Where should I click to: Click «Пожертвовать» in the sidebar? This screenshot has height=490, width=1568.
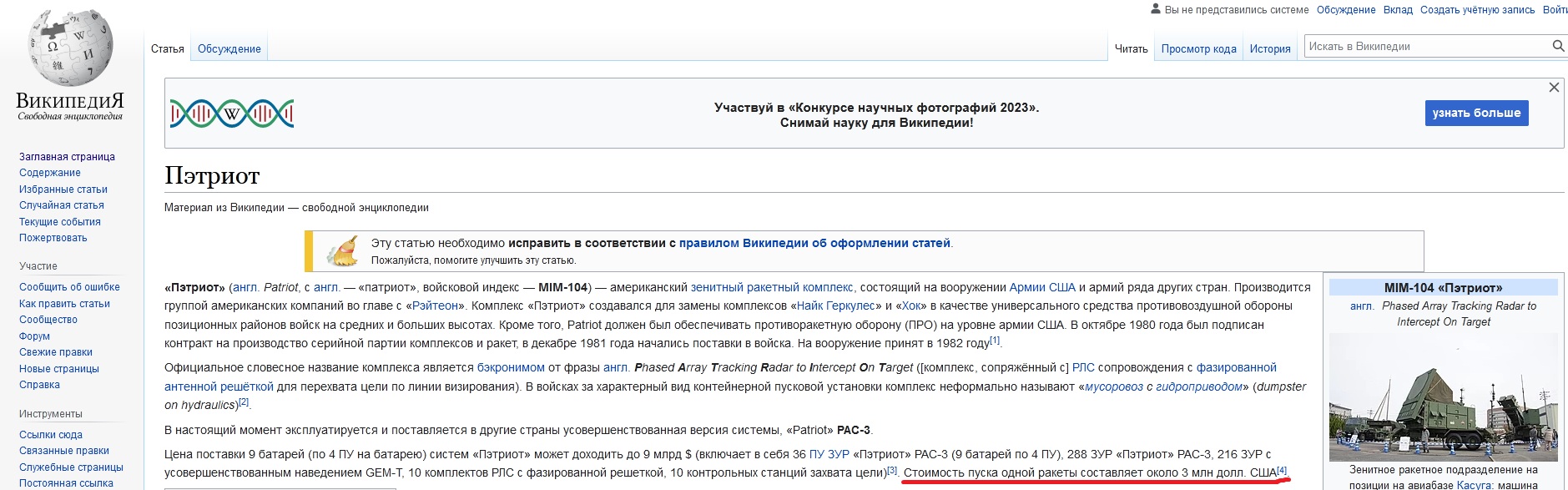(x=53, y=238)
